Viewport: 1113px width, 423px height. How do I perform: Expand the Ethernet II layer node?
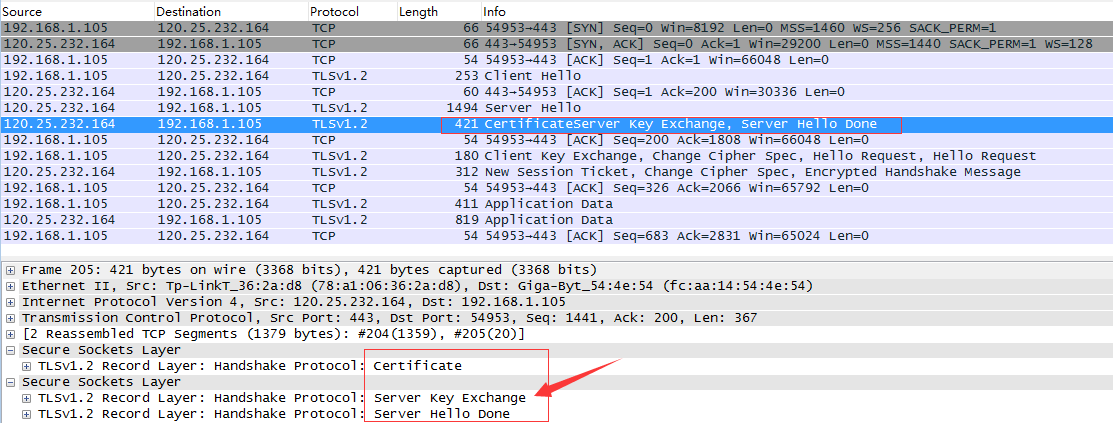[11, 286]
